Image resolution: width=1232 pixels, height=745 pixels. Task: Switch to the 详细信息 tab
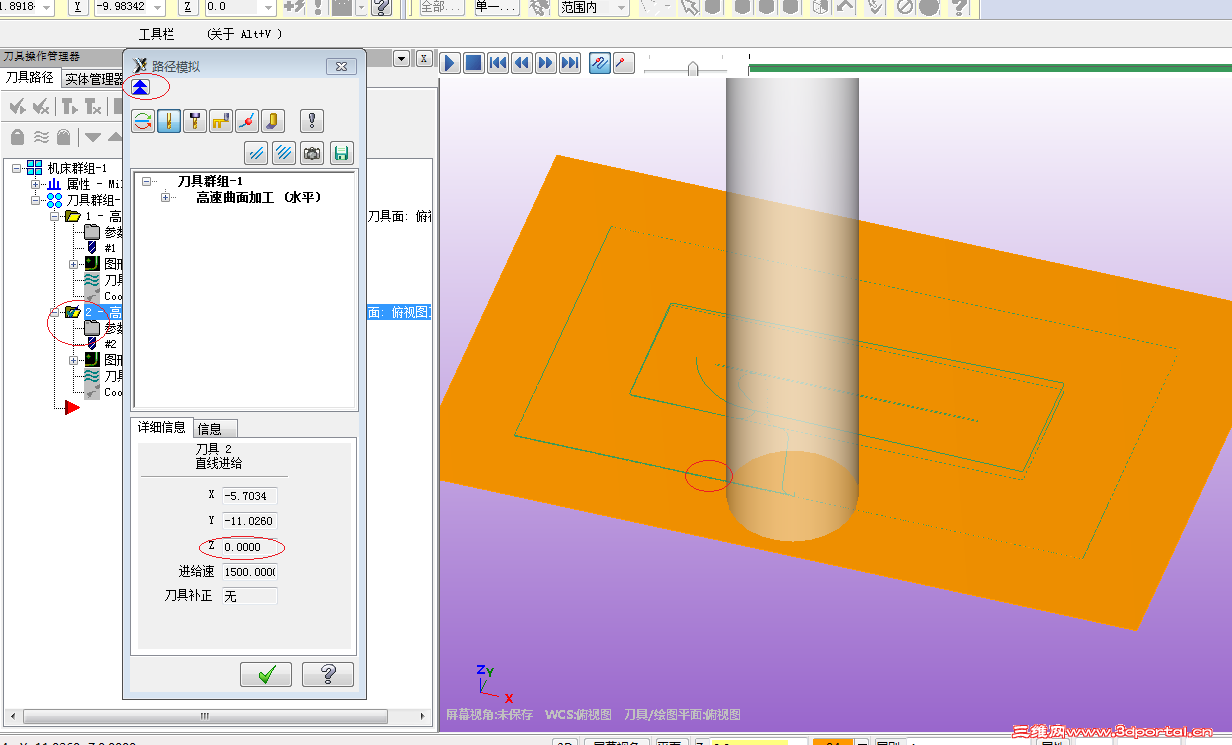click(x=161, y=427)
